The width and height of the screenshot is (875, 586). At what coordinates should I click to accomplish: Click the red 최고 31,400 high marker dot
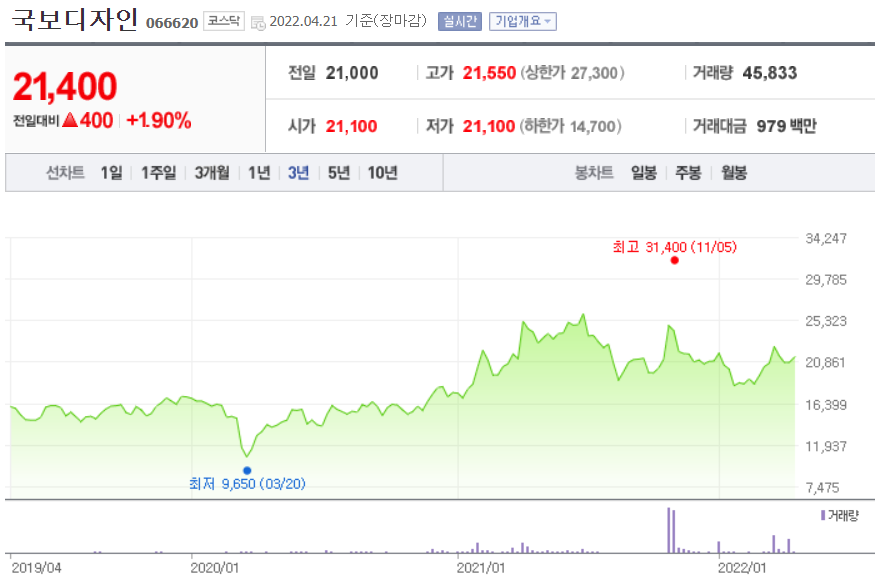(x=675, y=260)
